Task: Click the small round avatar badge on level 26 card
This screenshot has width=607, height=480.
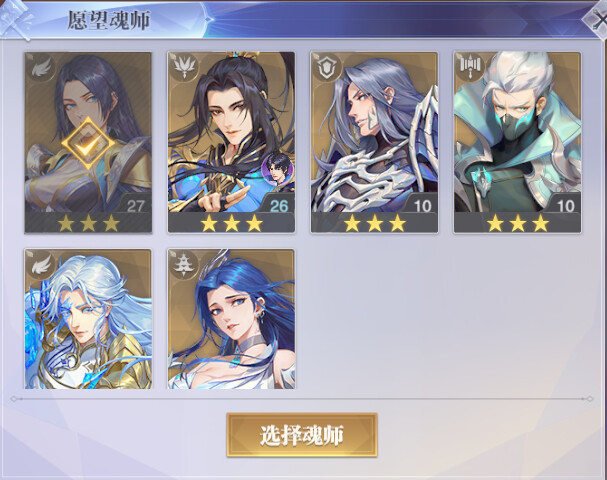Action: click(x=277, y=169)
